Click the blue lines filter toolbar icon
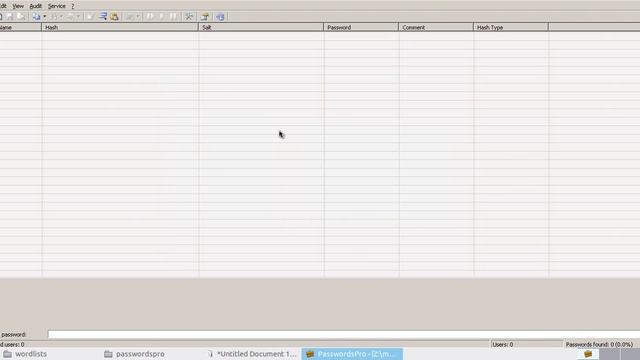Viewport: 640px width, 360px height. [x=103, y=17]
